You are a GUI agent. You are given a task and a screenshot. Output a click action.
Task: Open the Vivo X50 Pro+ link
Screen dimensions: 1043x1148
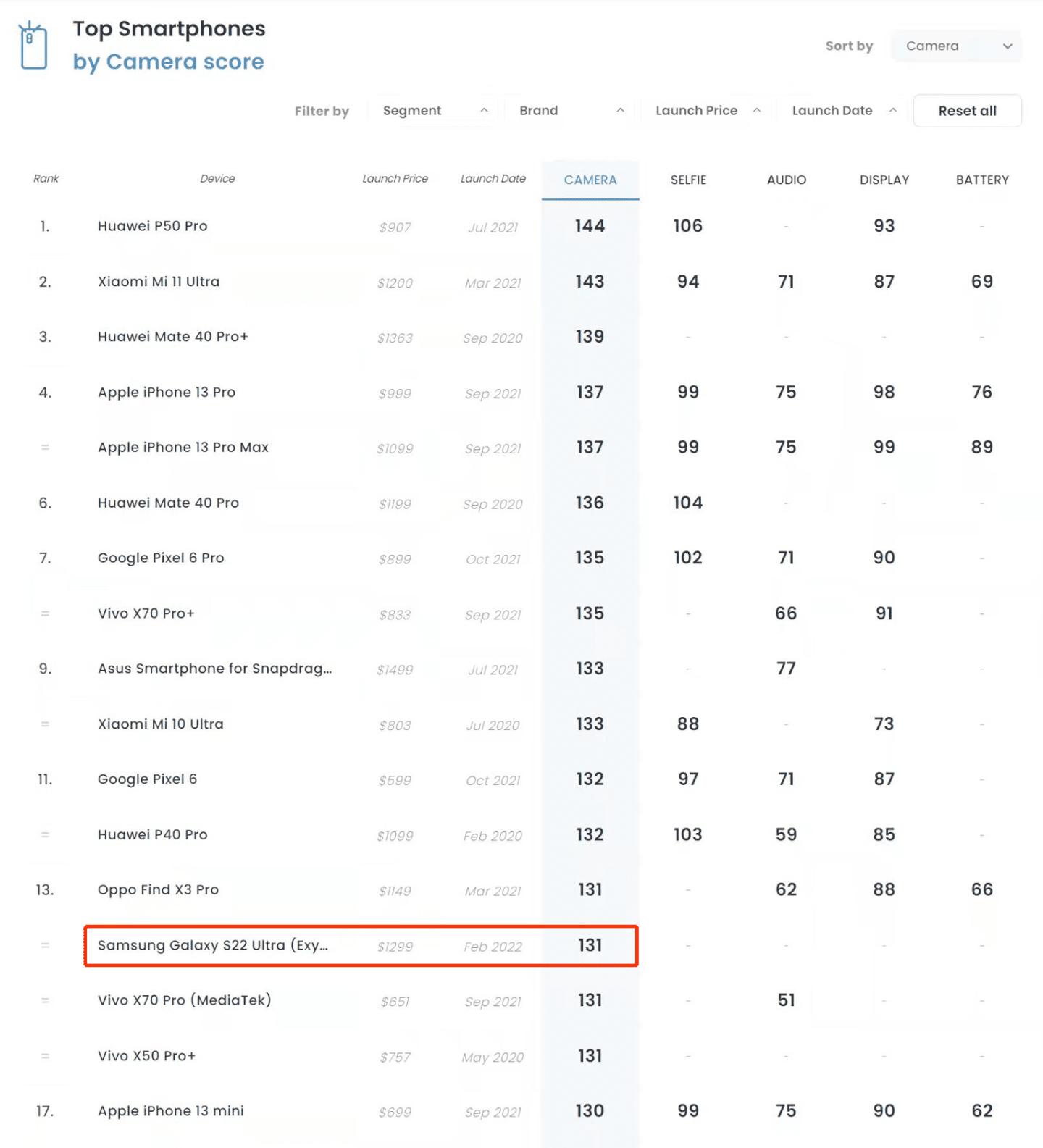point(147,1056)
